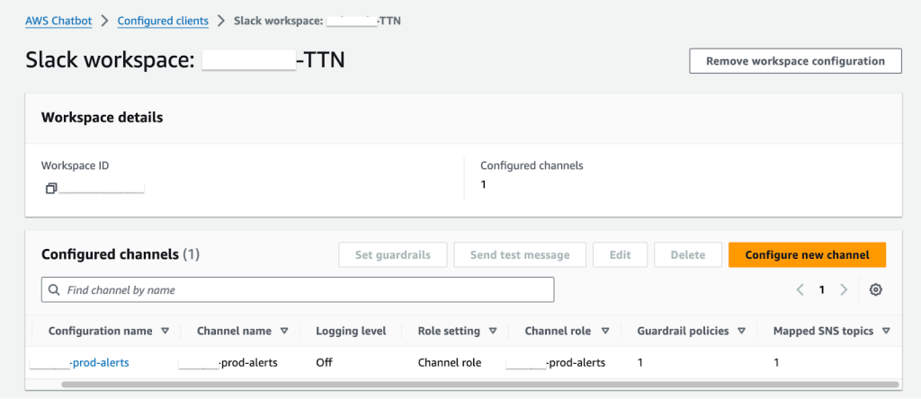
Task: Click the Slack workspace page title
Action: [x=185, y=61]
